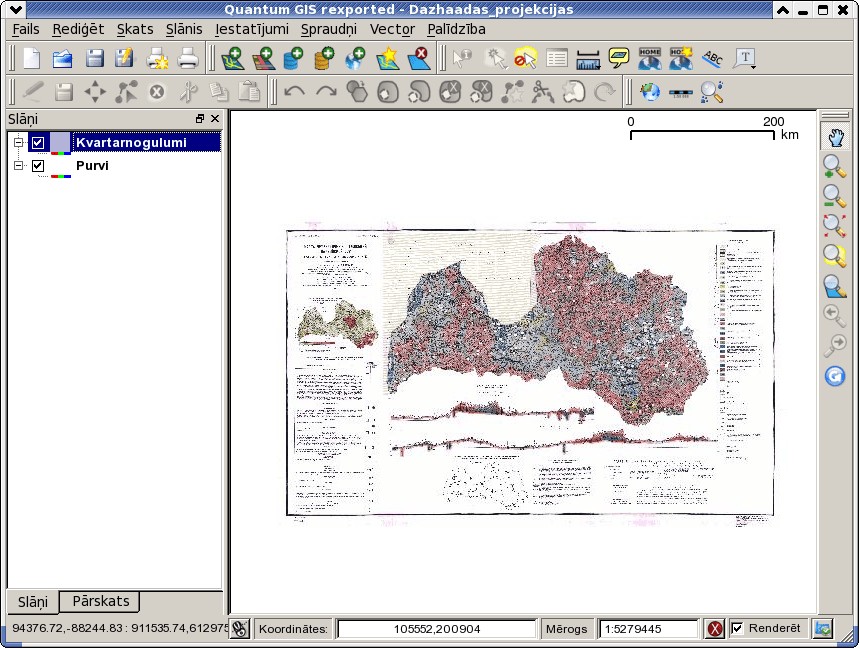Toggle ABC labeling tool
859x648 pixels.
[713, 58]
